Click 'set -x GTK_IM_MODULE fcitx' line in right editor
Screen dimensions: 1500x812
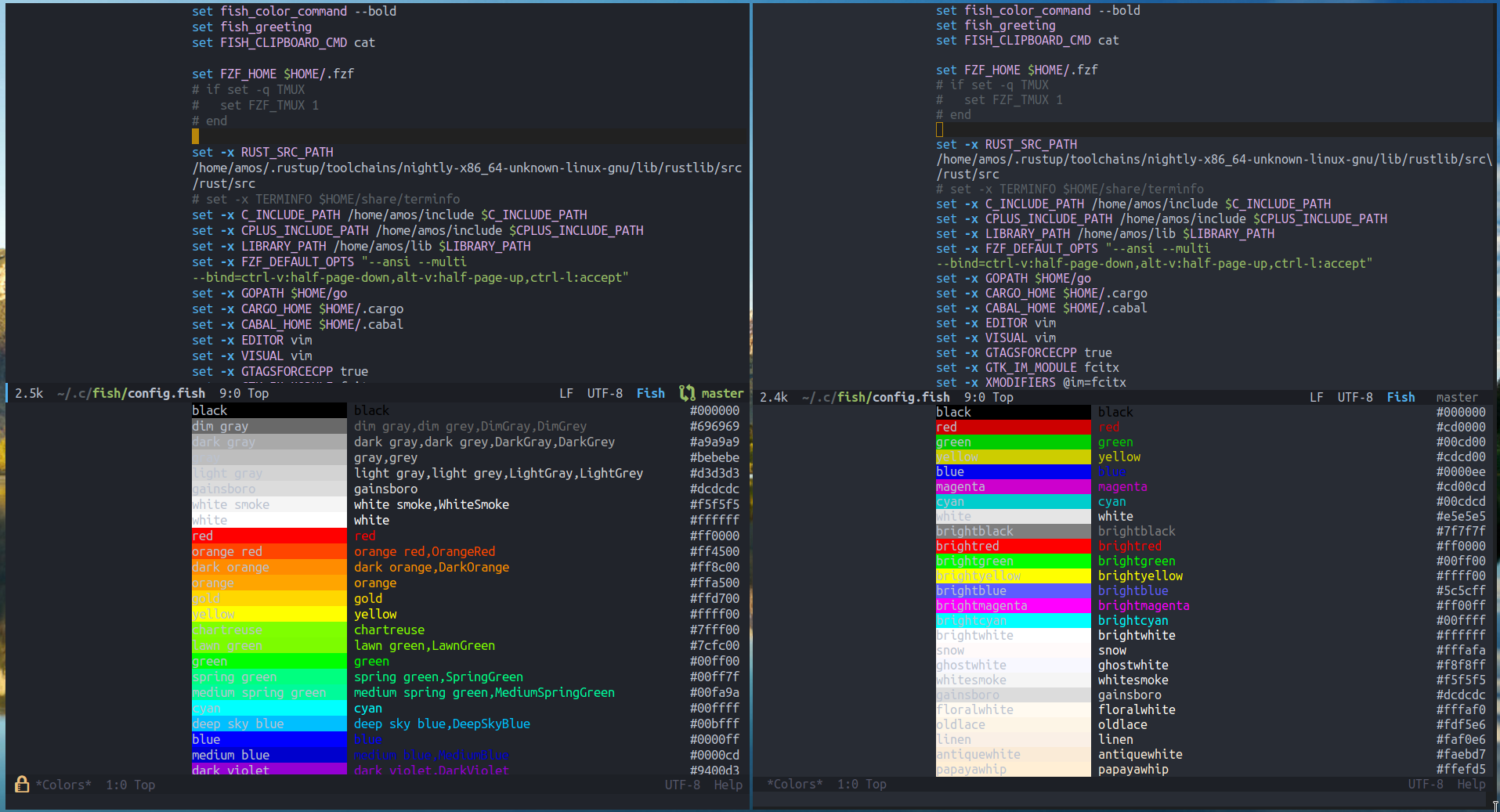coord(1028,367)
